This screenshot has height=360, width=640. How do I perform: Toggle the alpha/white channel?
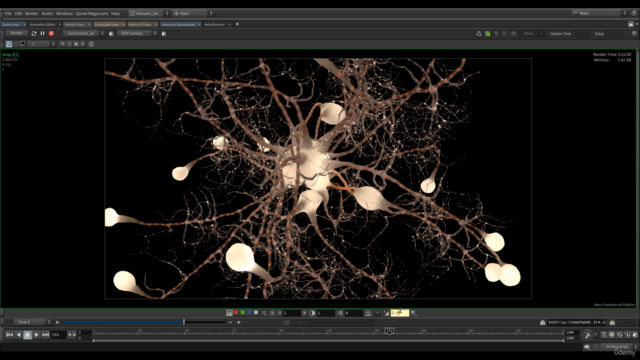tap(256, 313)
